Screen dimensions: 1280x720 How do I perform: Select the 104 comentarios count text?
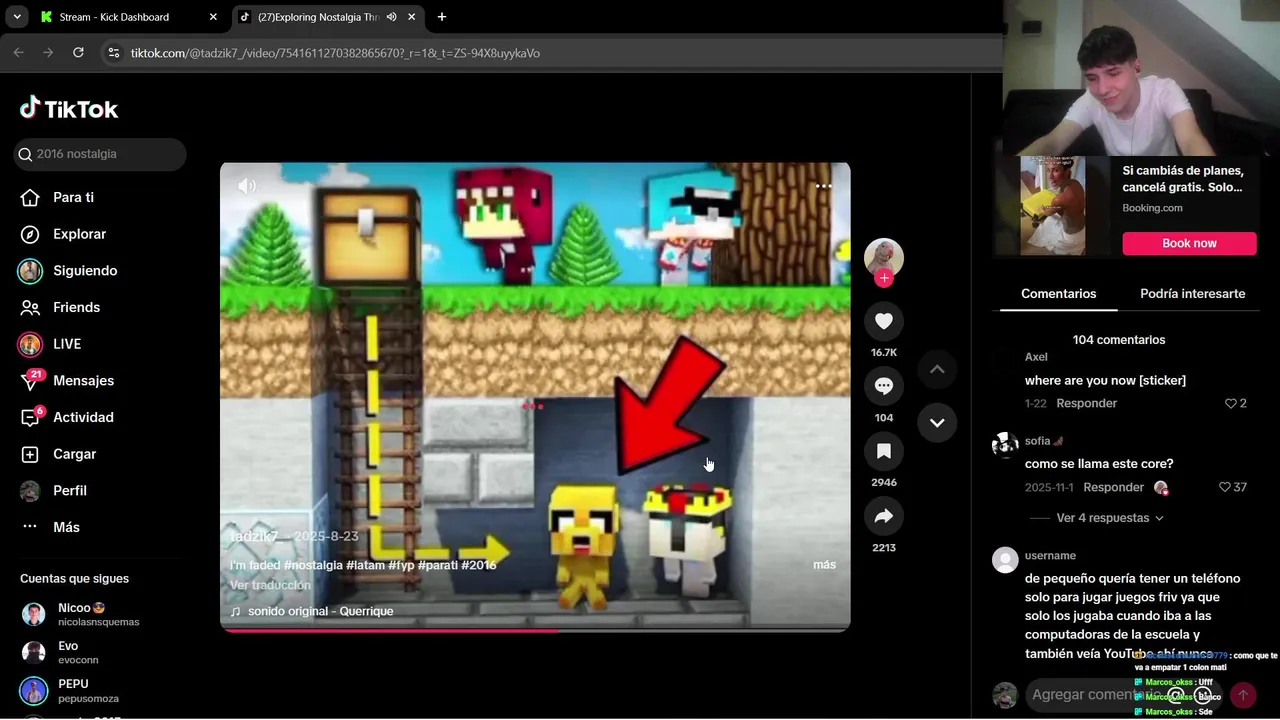pos(1118,340)
